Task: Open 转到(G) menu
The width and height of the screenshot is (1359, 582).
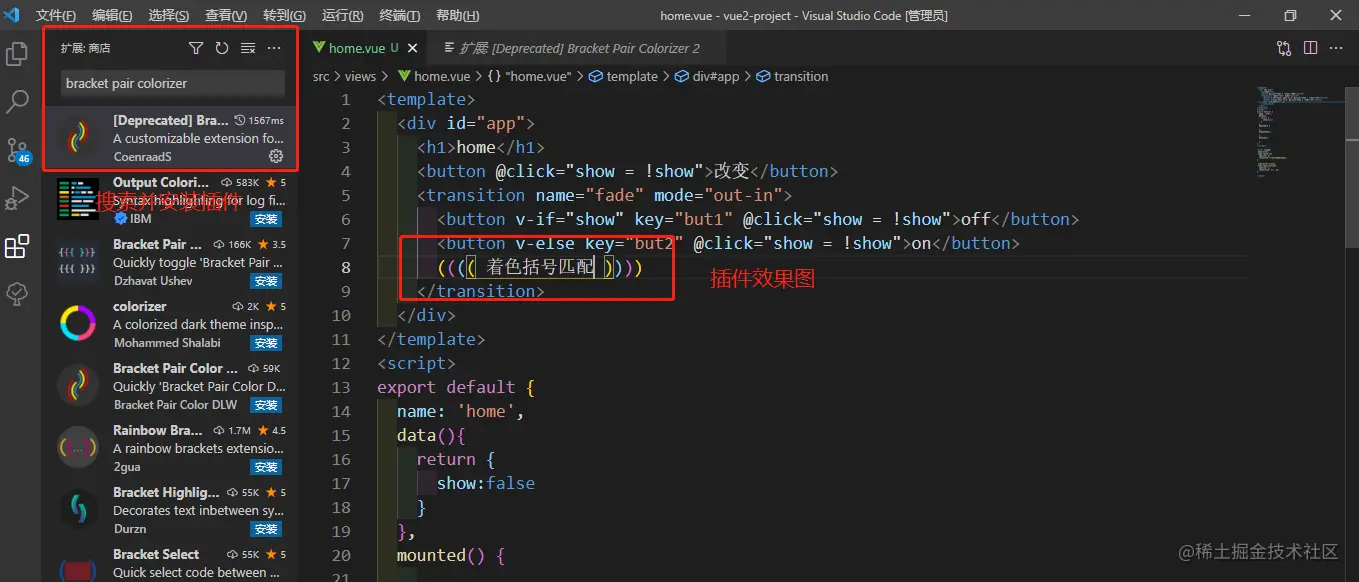Action: click(x=285, y=16)
